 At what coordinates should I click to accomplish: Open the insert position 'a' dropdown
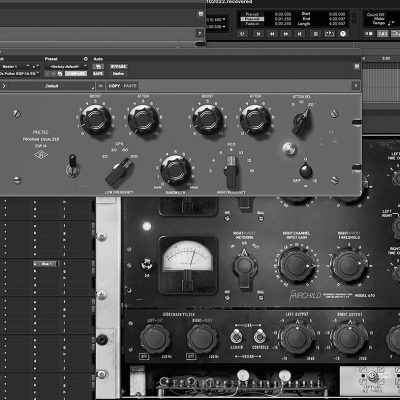point(35,67)
